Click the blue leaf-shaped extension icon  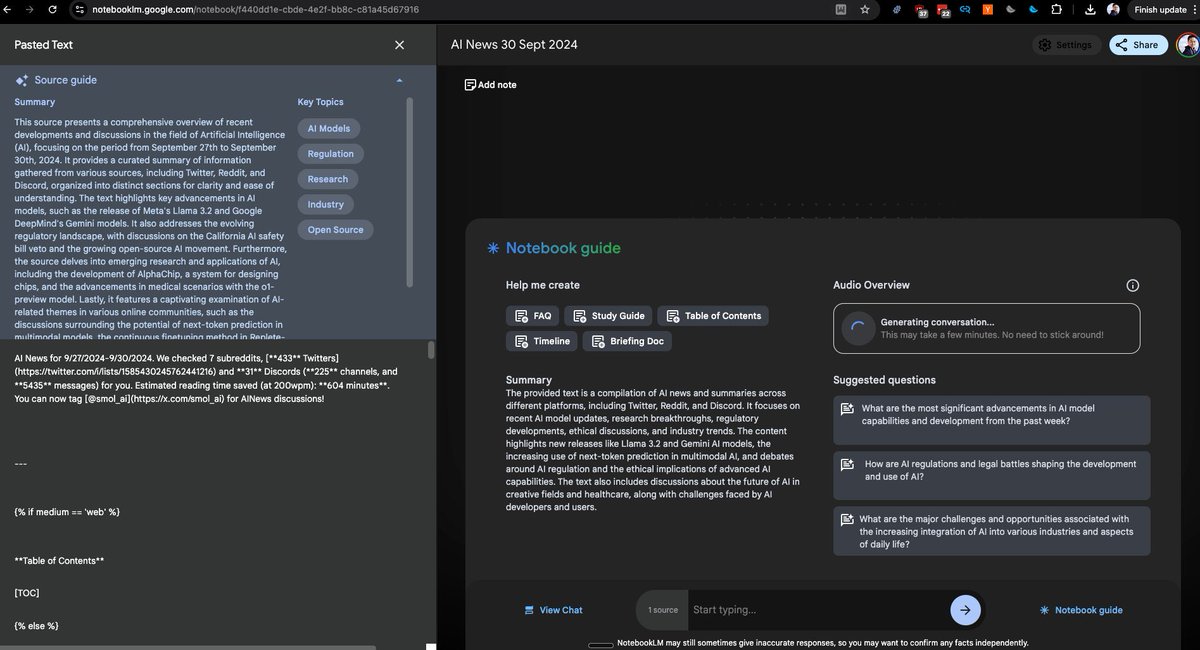(1032, 9)
